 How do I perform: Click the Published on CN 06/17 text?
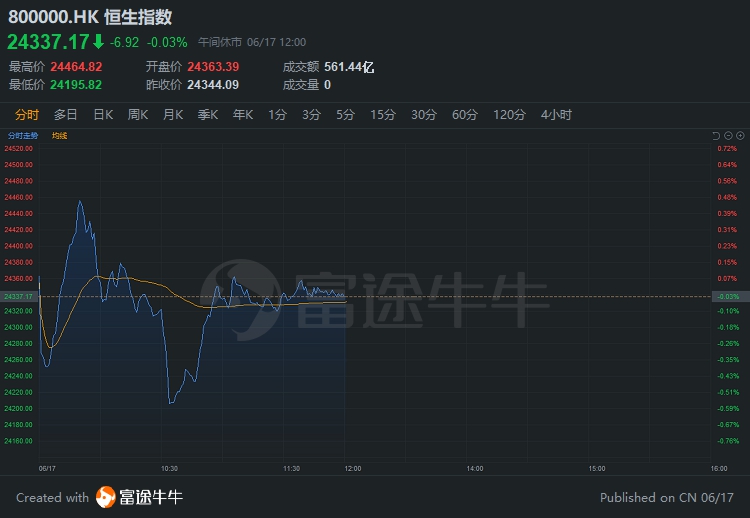[x=667, y=497]
